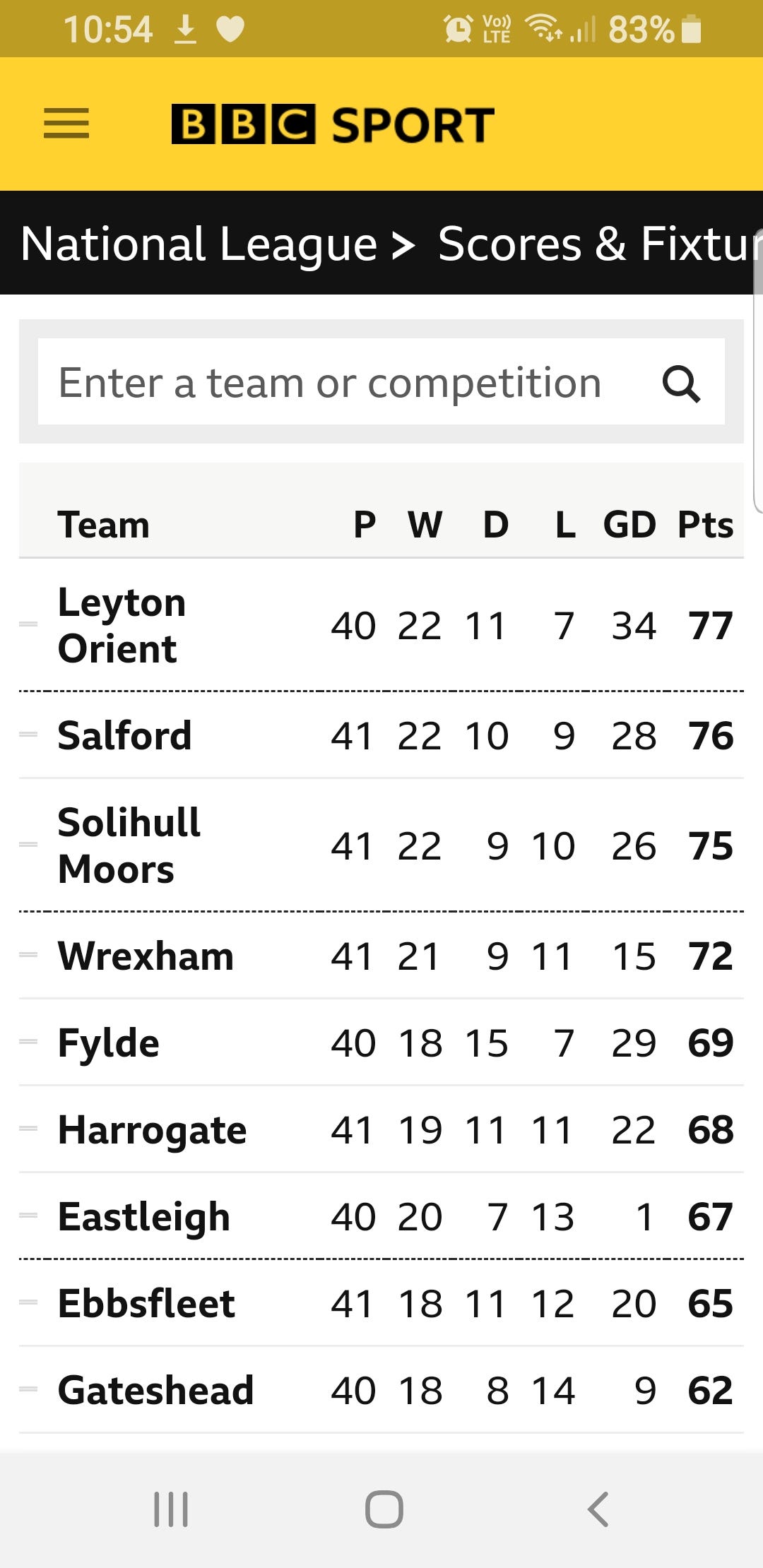763x1568 pixels.
Task: Tap the search magnifier icon
Action: [x=681, y=384]
